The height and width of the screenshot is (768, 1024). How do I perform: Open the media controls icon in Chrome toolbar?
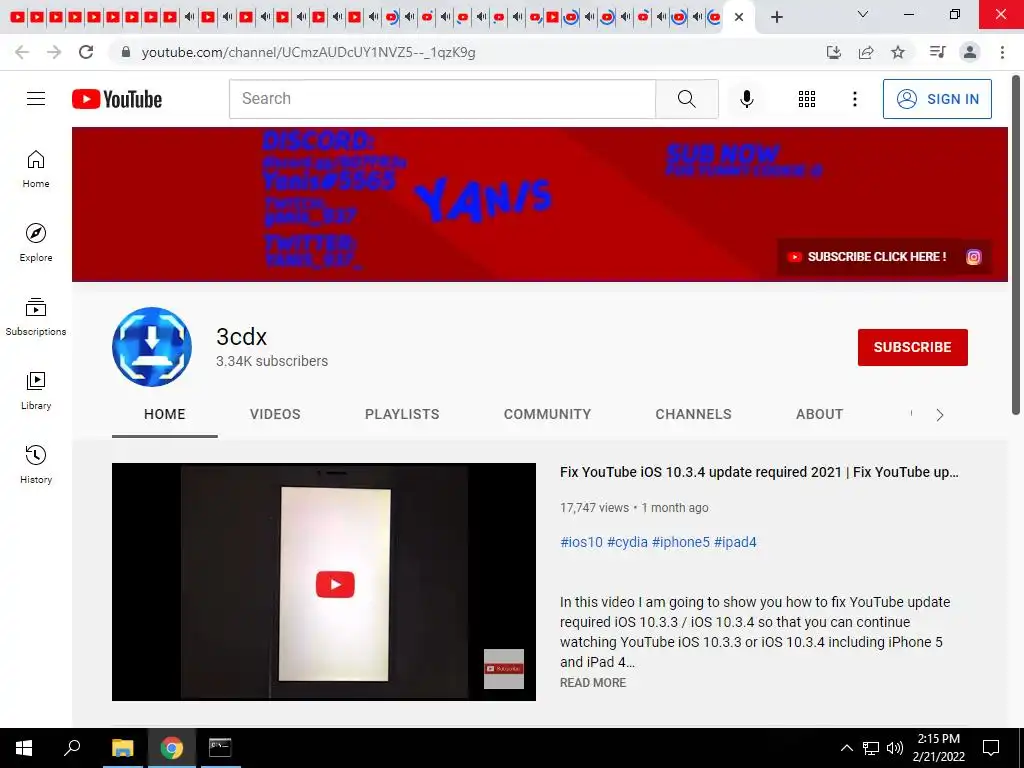937,52
